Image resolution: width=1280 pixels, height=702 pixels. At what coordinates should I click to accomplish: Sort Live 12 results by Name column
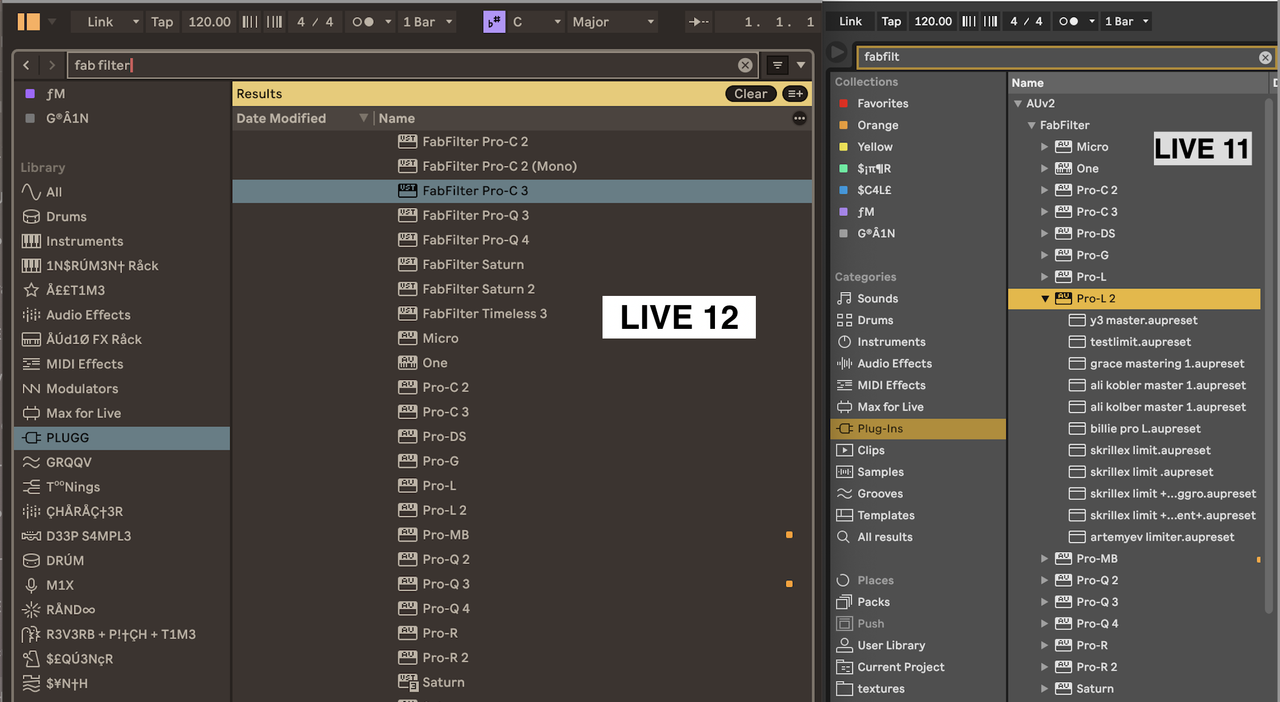click(x=397, y=118)
